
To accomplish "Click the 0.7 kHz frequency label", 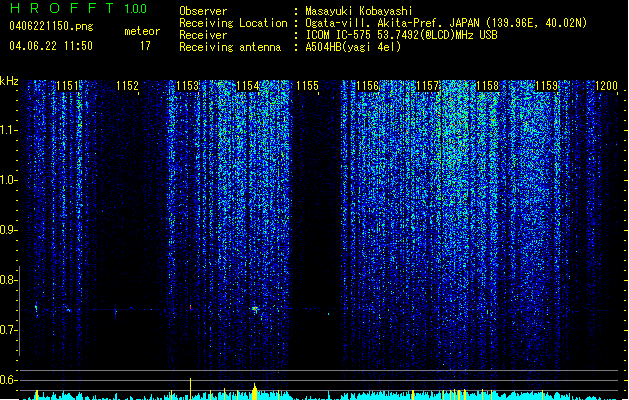I will 8,330.
